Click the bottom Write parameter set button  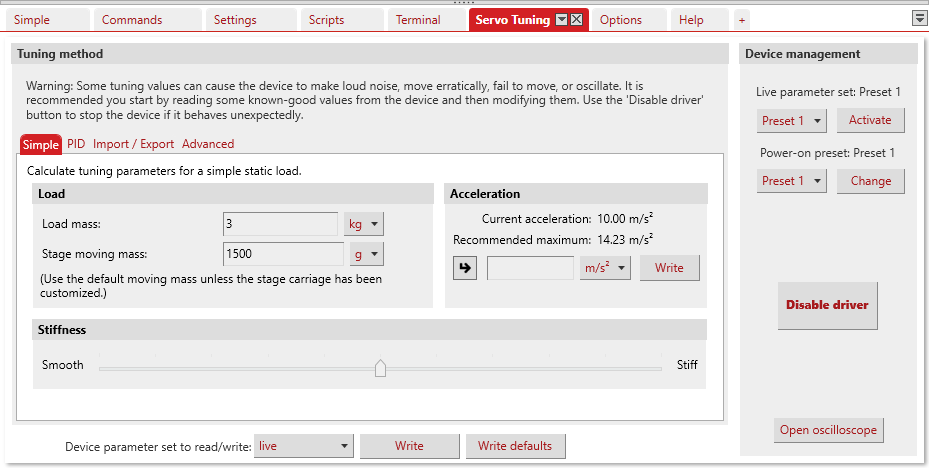[409, 446]
